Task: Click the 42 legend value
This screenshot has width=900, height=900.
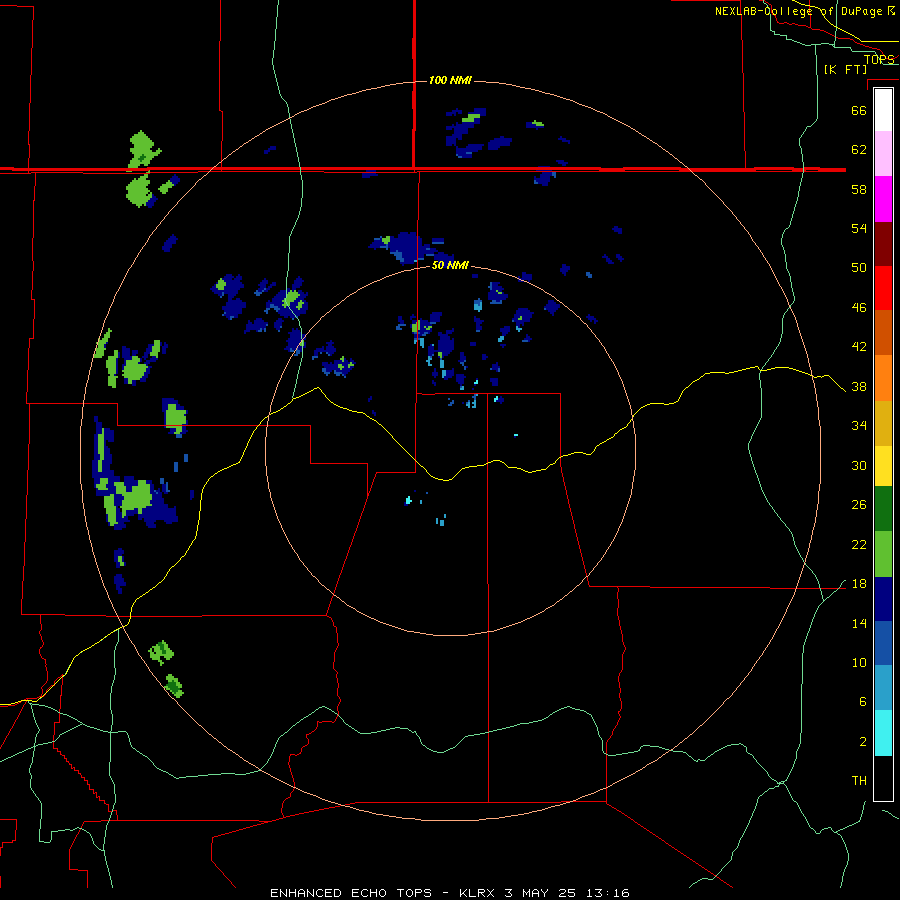Action: point(859,347)
